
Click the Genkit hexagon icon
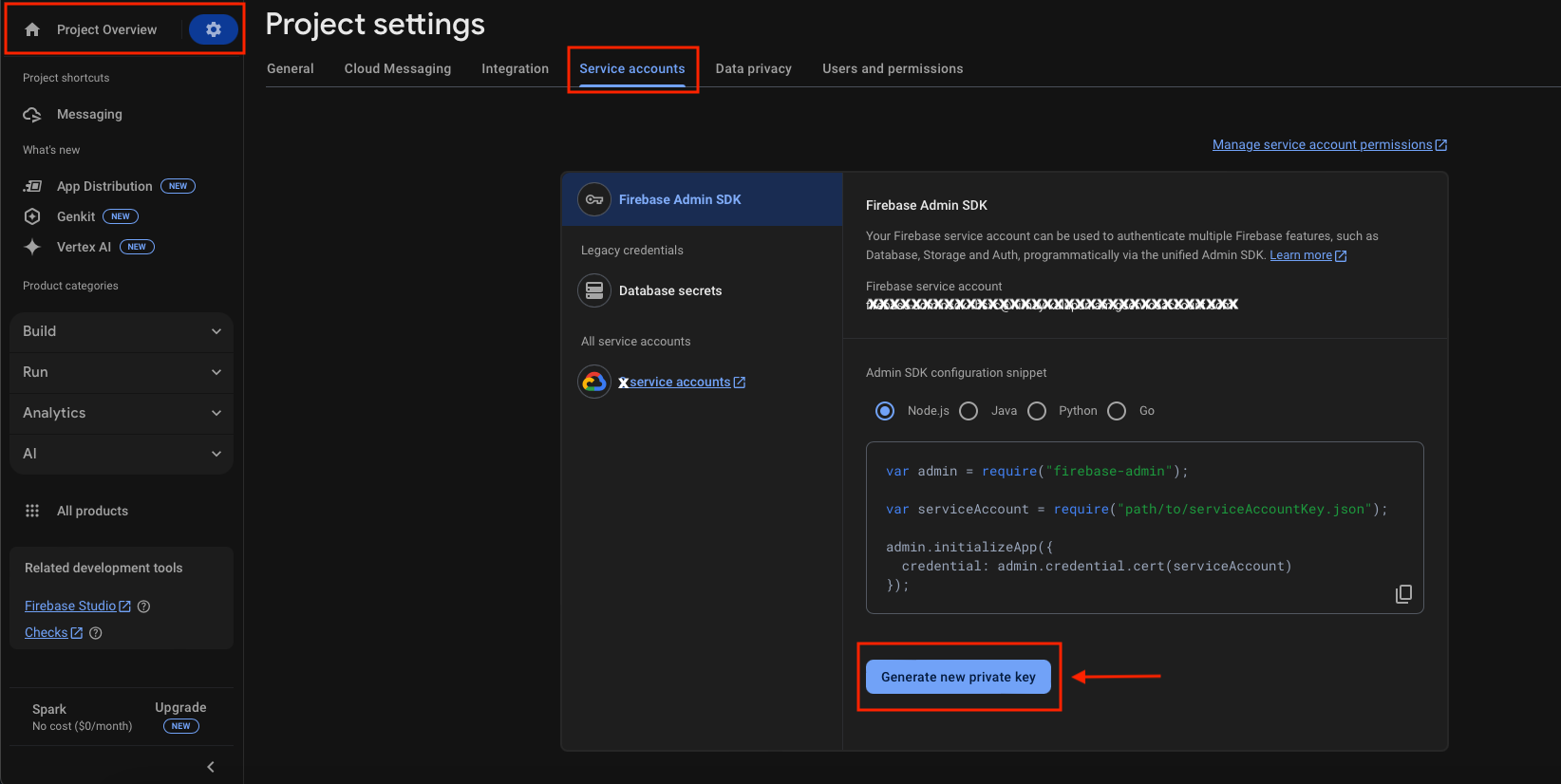[32, 216]
